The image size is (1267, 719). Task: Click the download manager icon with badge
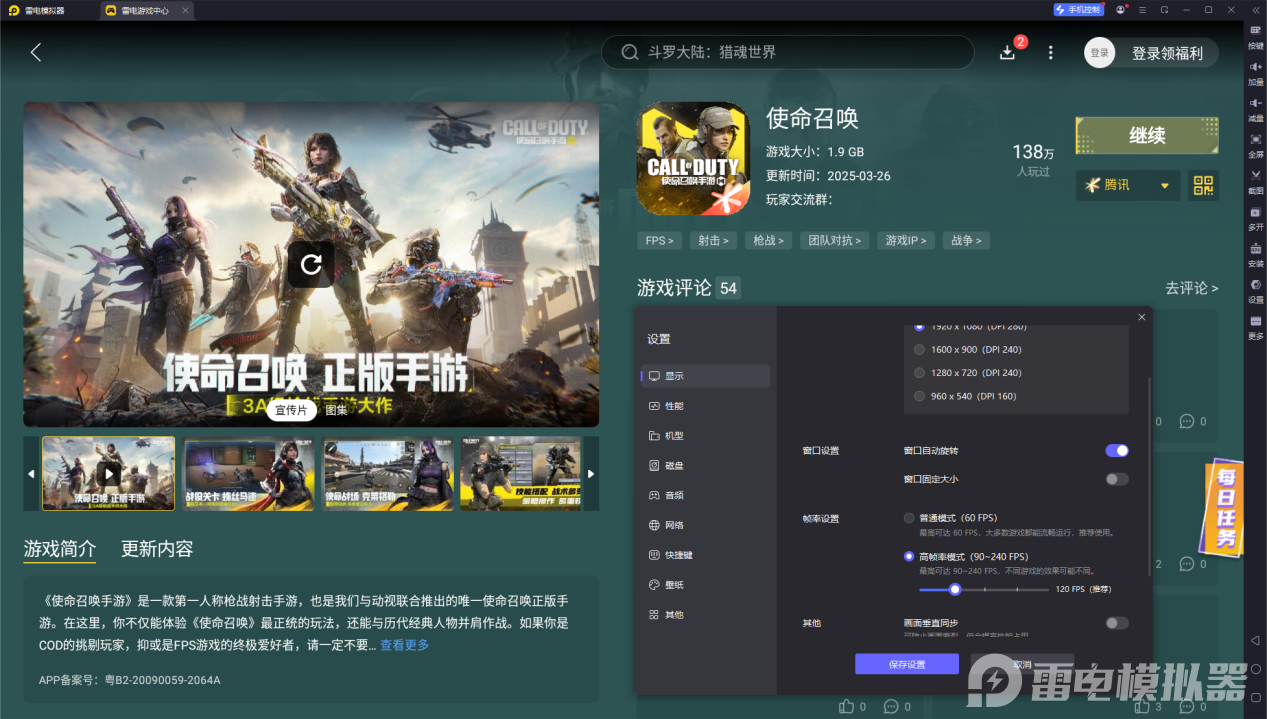1008,51
